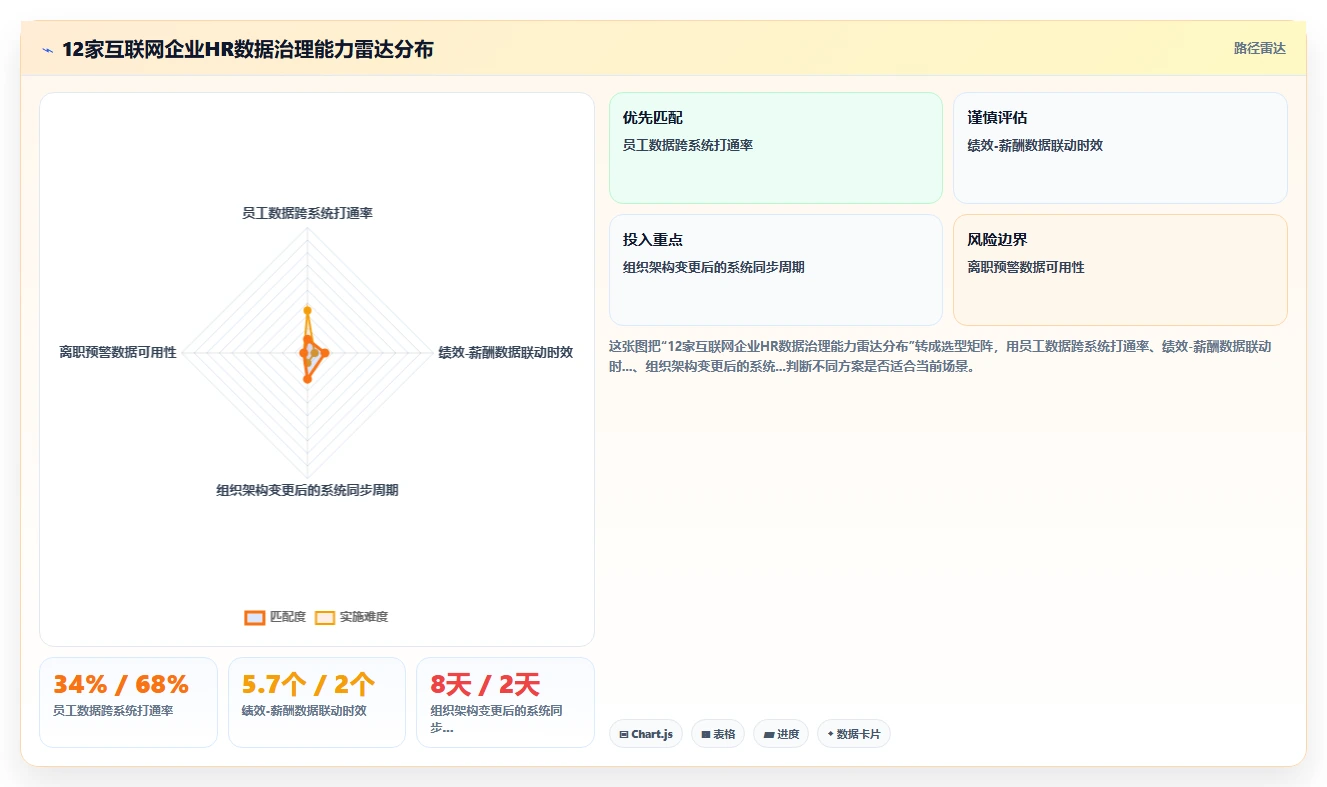The height and width of the screenshot is (787, 1327).
Task: Click the dashboard title 12家互联网企业HR数据治理能力雷达分布
Action: tap(248, 50)
